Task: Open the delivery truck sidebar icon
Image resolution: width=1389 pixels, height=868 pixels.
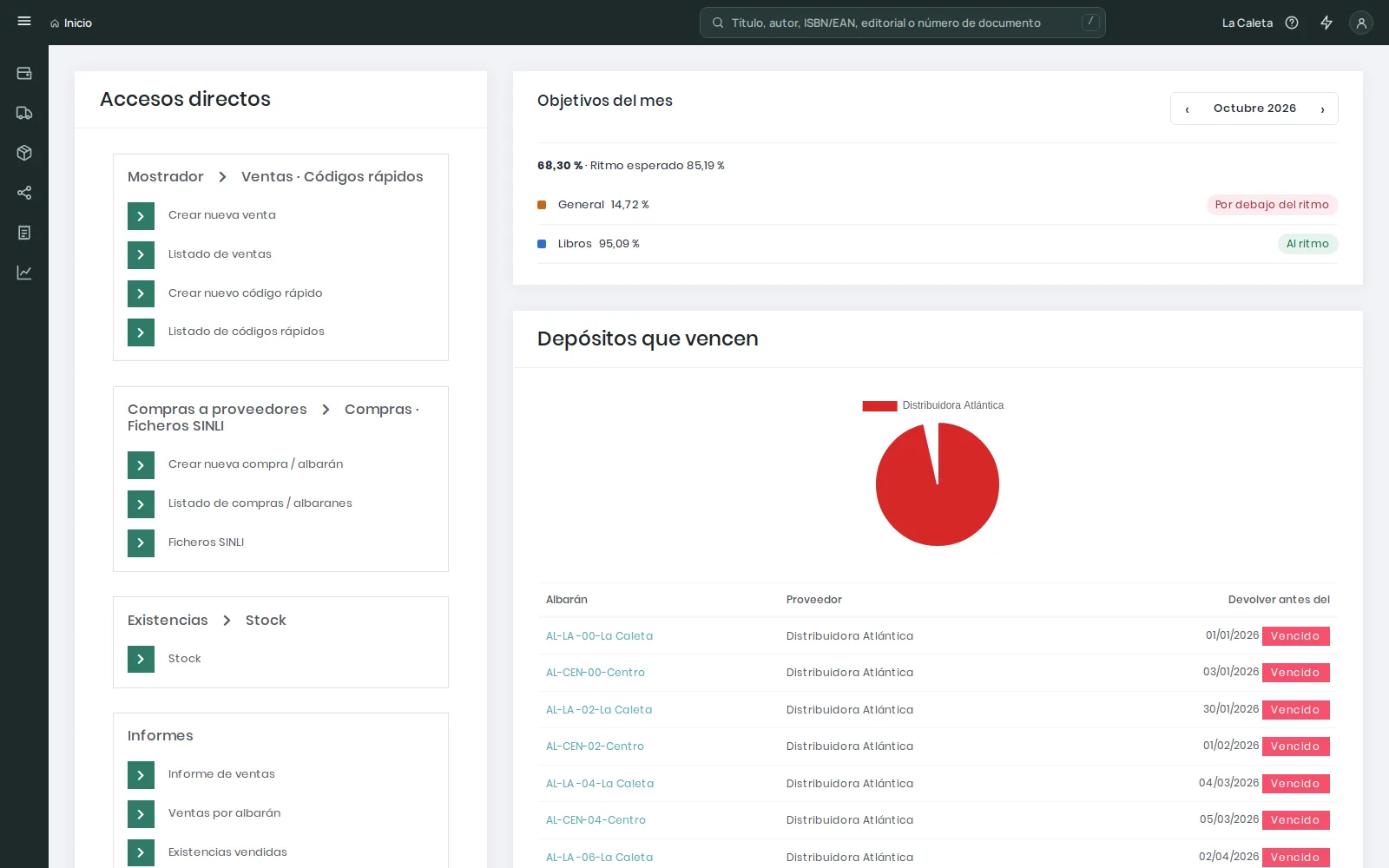Action: pyautogui.click(x=24, y=113)
